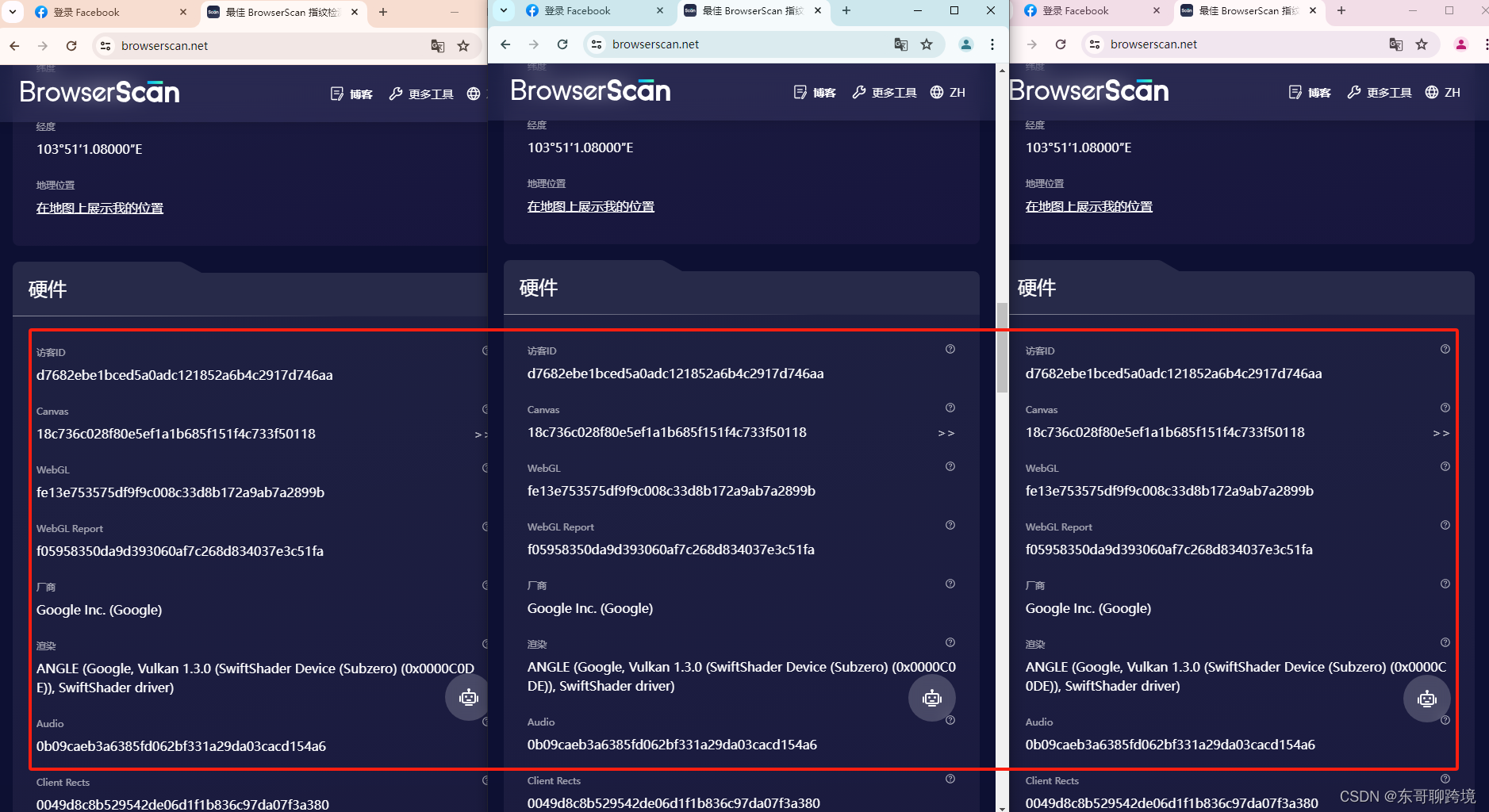
Task: Close Facebook tab in left window
Action: tap(183, 12)
